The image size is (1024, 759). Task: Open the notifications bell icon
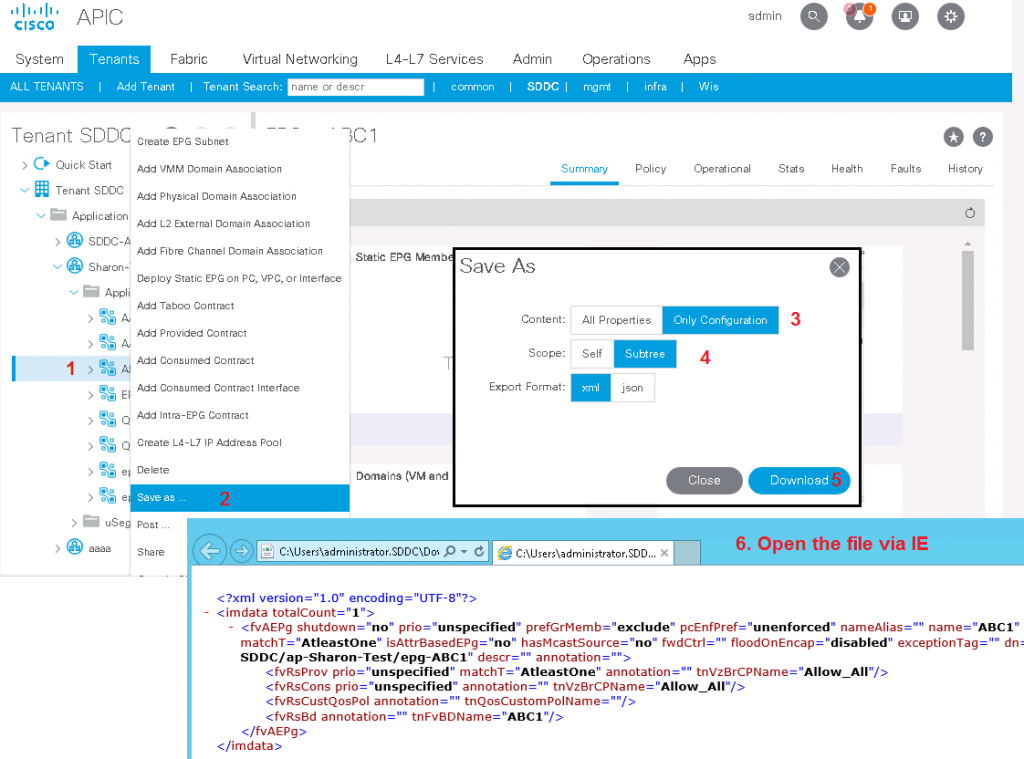pyautogui.click(x=859, y=16)
